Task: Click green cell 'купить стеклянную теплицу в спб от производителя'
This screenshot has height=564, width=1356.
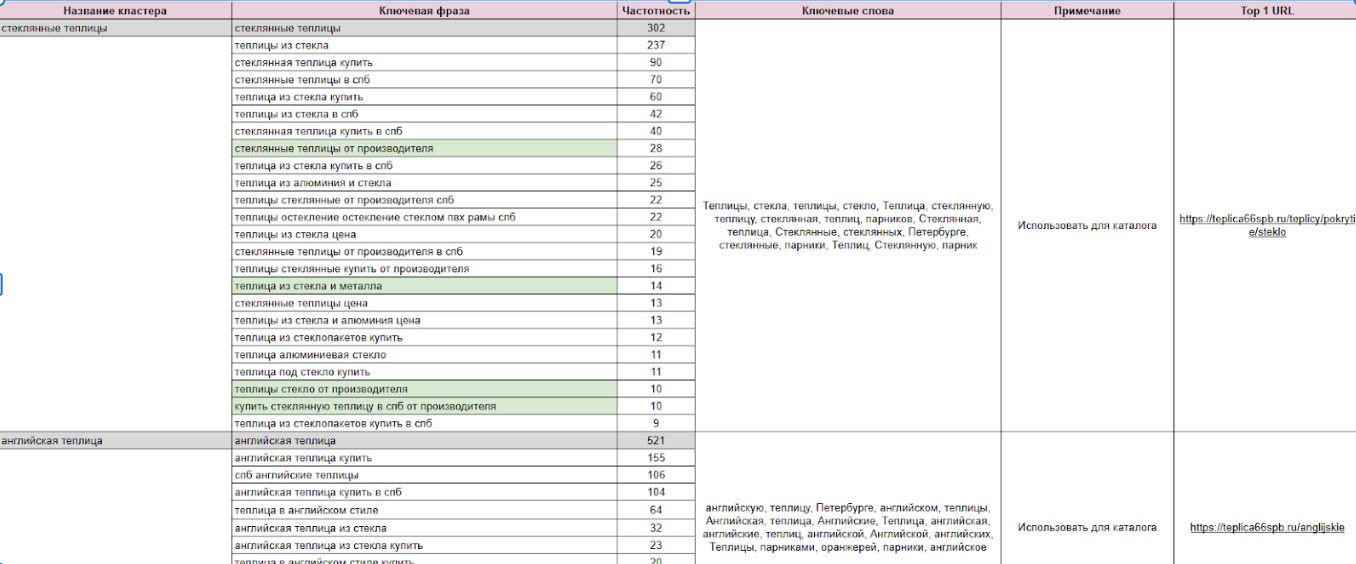Action: tap(424, 406)
